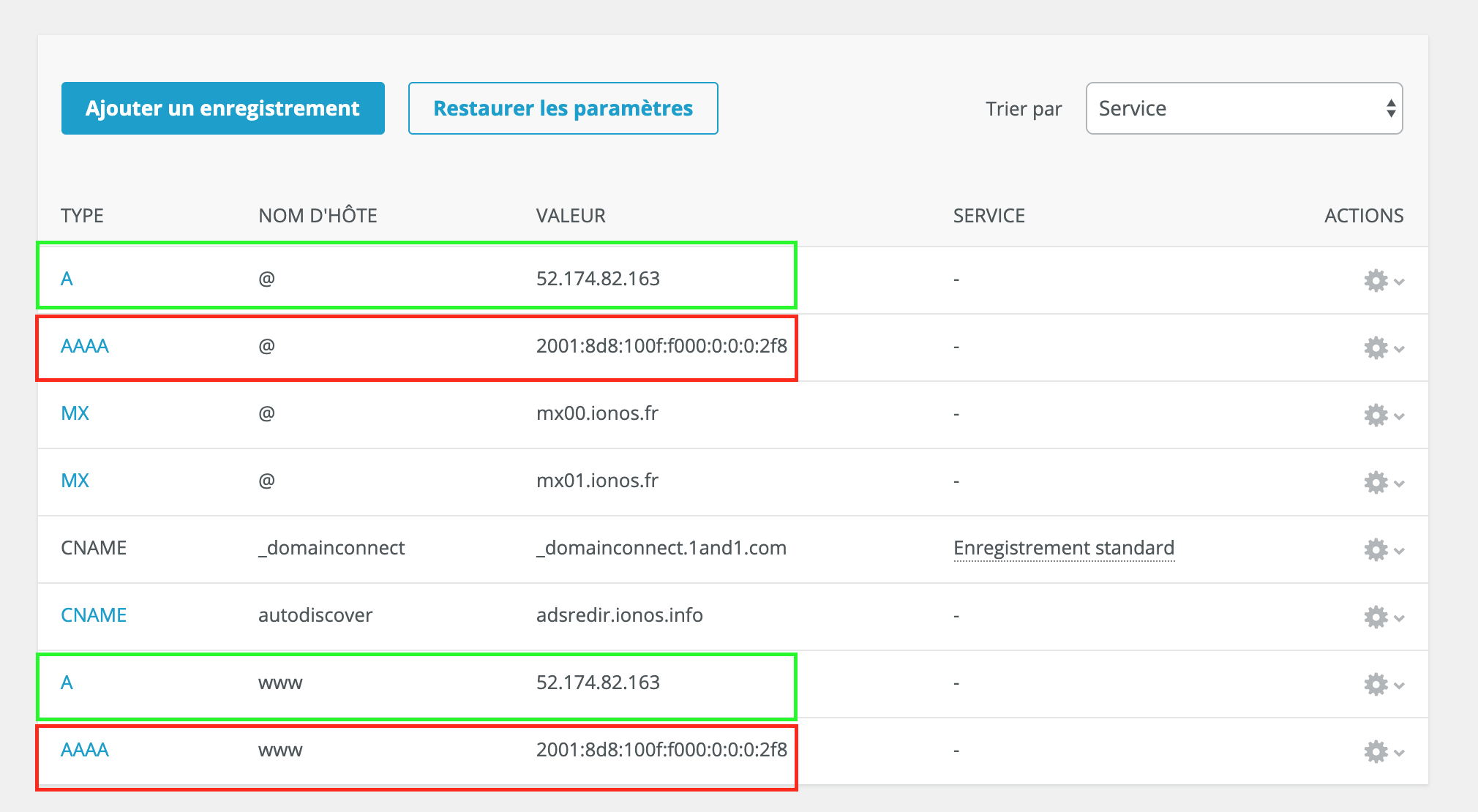Screen dimensions: 1478x812
Task: Open actions gear for mx01.ionos.fr record
Action: click(1376, 482)
